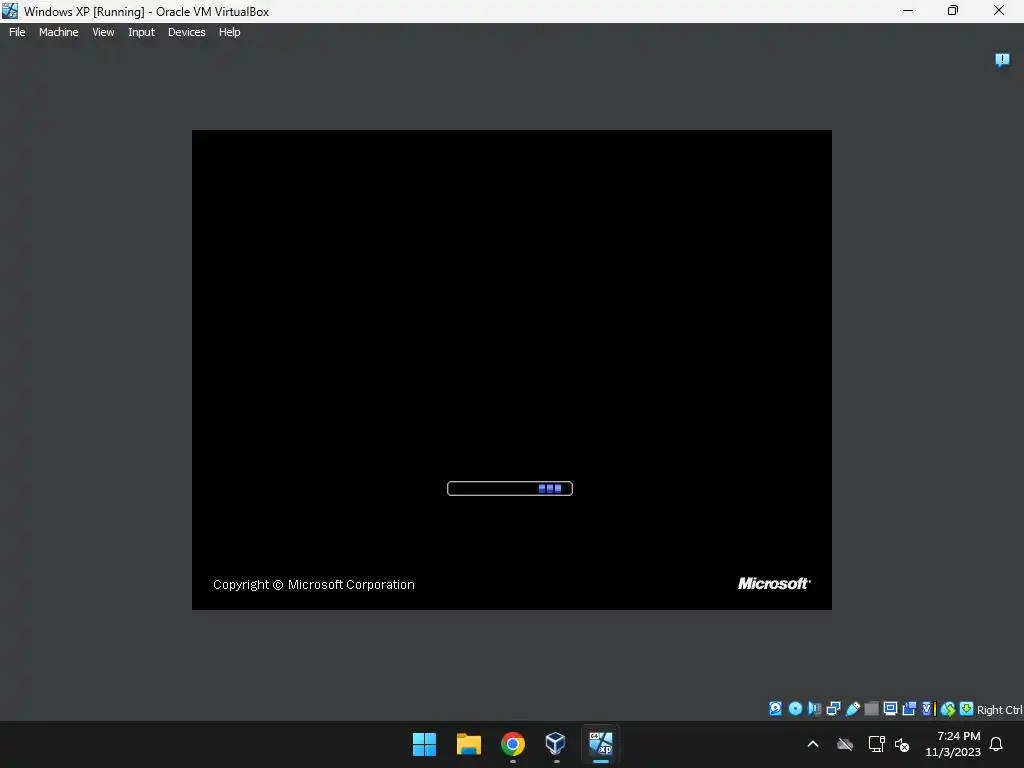Launch Google Chrome from the taskbar
The height and width of the screenshot is (768, 1024).
click(513, 744)
